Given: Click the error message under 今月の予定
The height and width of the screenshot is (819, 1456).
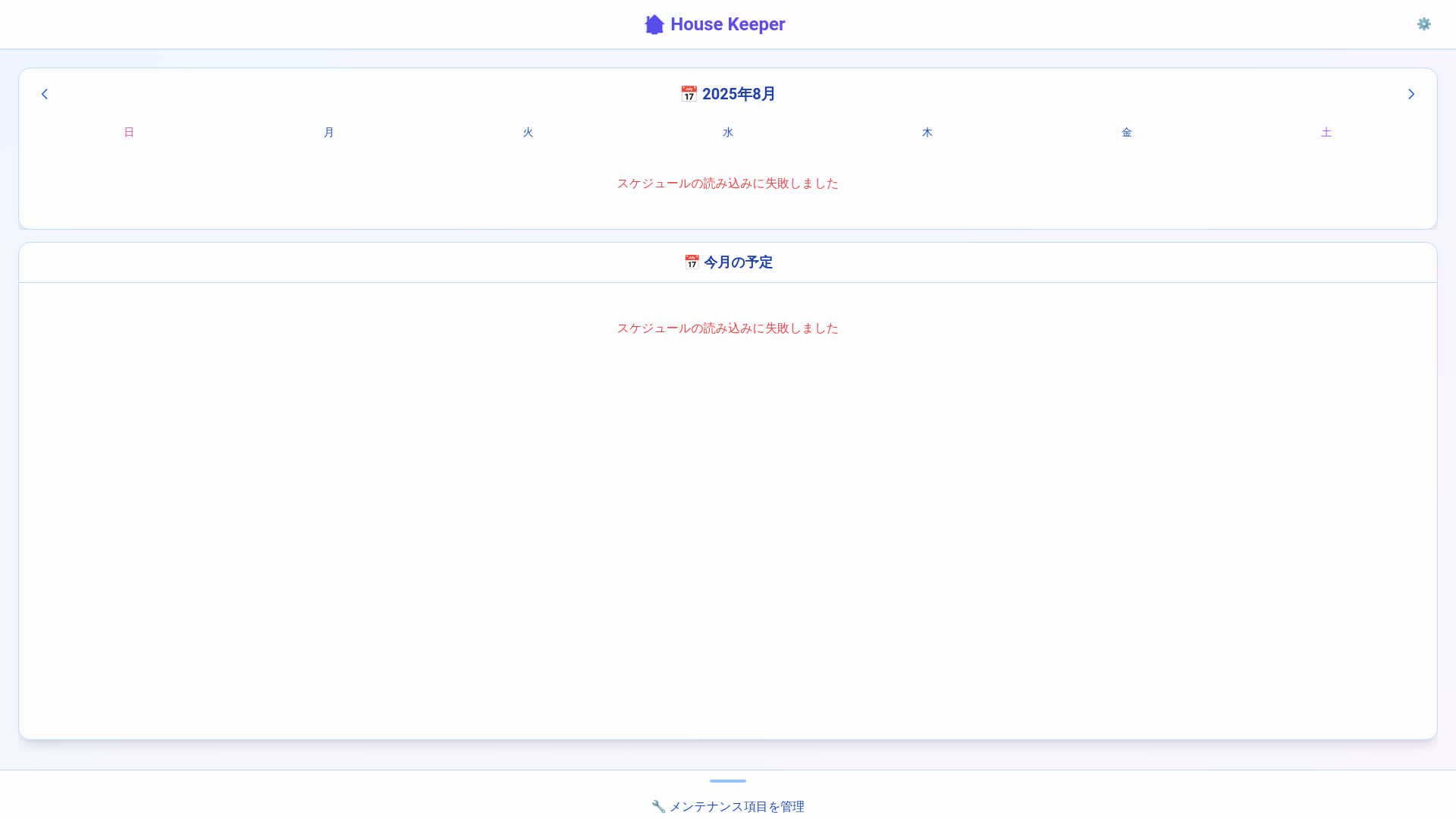Looking at the screenshot, I should [x=728, y=328].
